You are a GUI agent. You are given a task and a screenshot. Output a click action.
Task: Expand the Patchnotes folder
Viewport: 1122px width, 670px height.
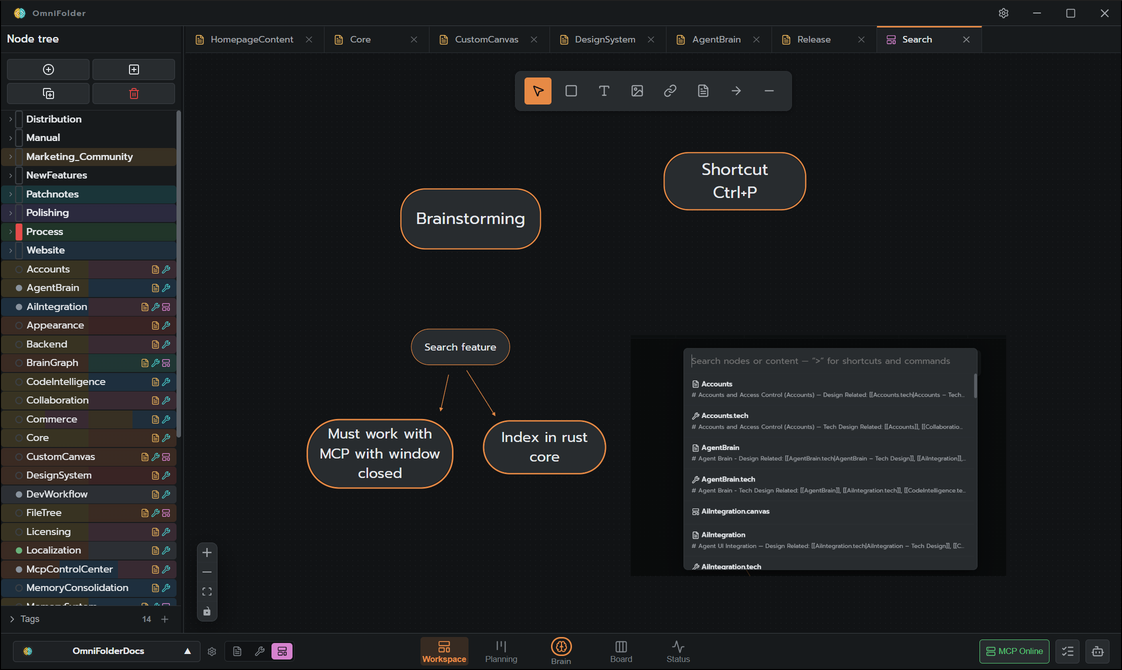10,194
